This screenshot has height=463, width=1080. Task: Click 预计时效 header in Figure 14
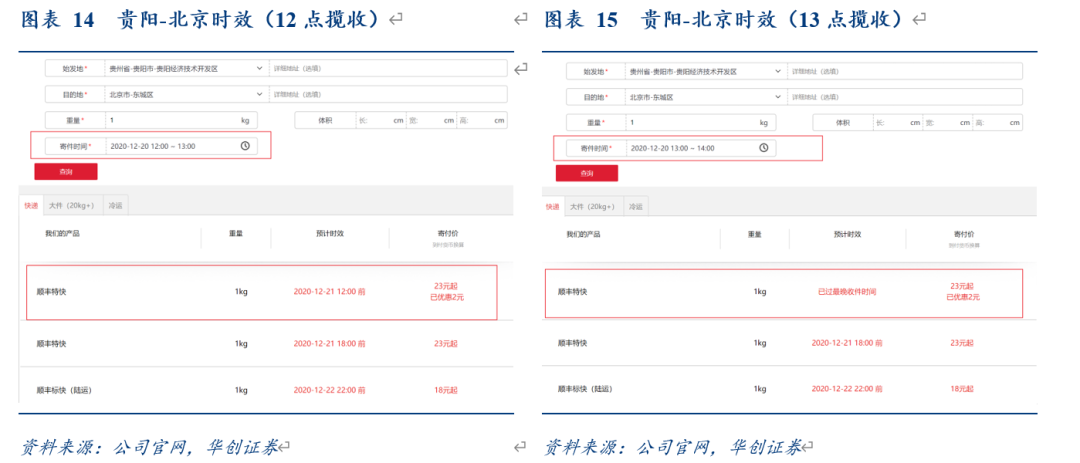point(330,234)
